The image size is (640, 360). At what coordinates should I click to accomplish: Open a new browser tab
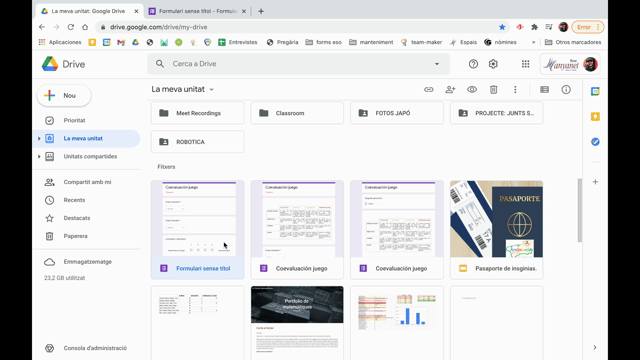click(261, 11)
